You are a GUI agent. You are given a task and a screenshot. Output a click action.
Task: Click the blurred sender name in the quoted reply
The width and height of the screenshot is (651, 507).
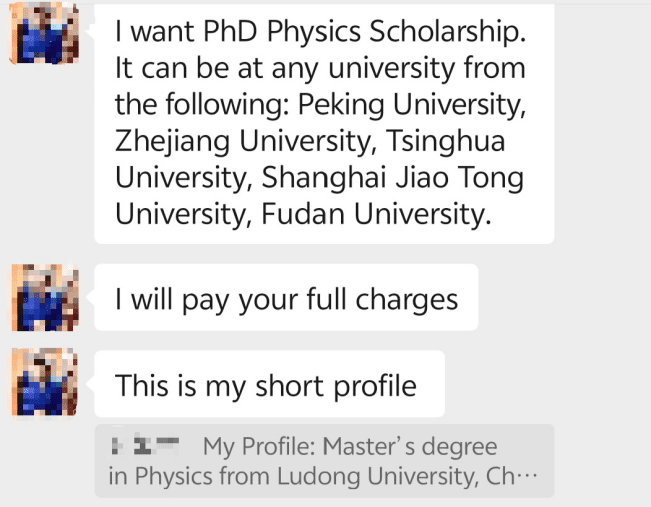pos(145,445)
